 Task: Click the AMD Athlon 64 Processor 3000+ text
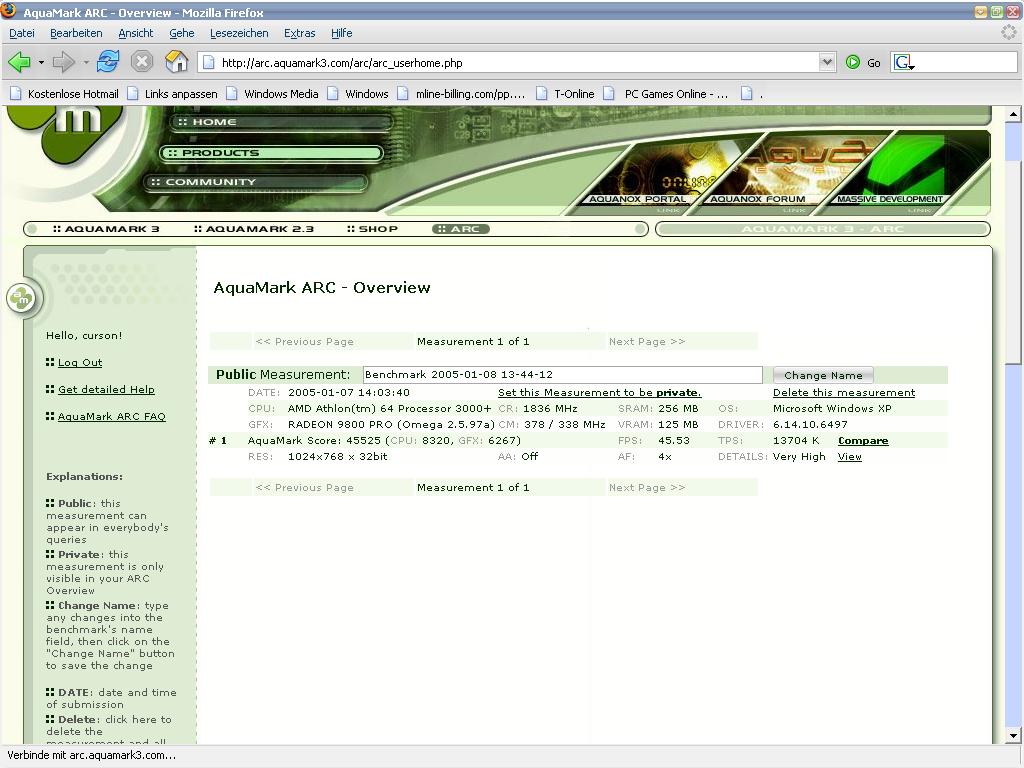coord(389,409)
